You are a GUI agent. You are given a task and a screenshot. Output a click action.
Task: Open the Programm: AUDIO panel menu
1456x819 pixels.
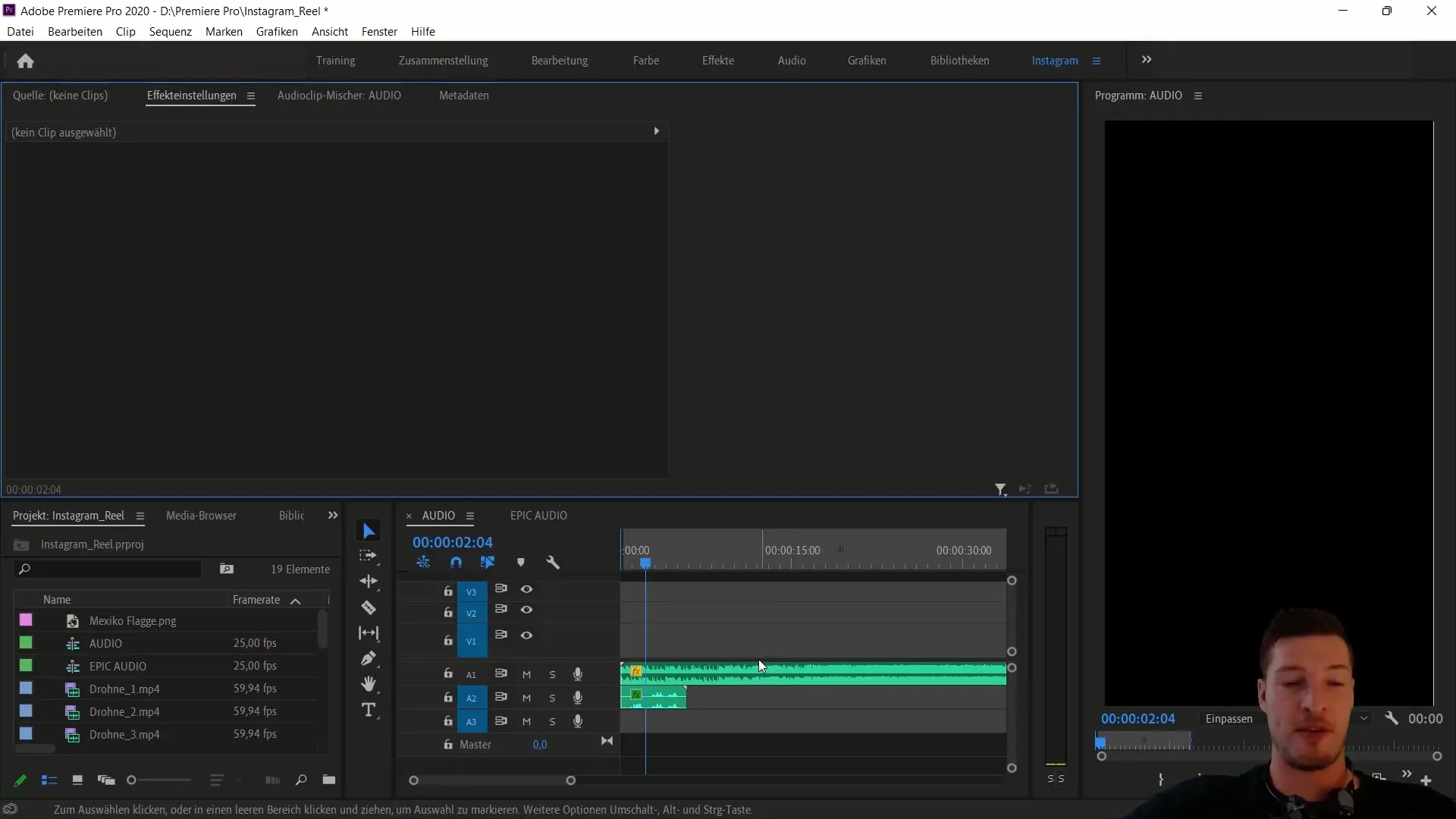pyautogui.click(x=1198, y=96)
